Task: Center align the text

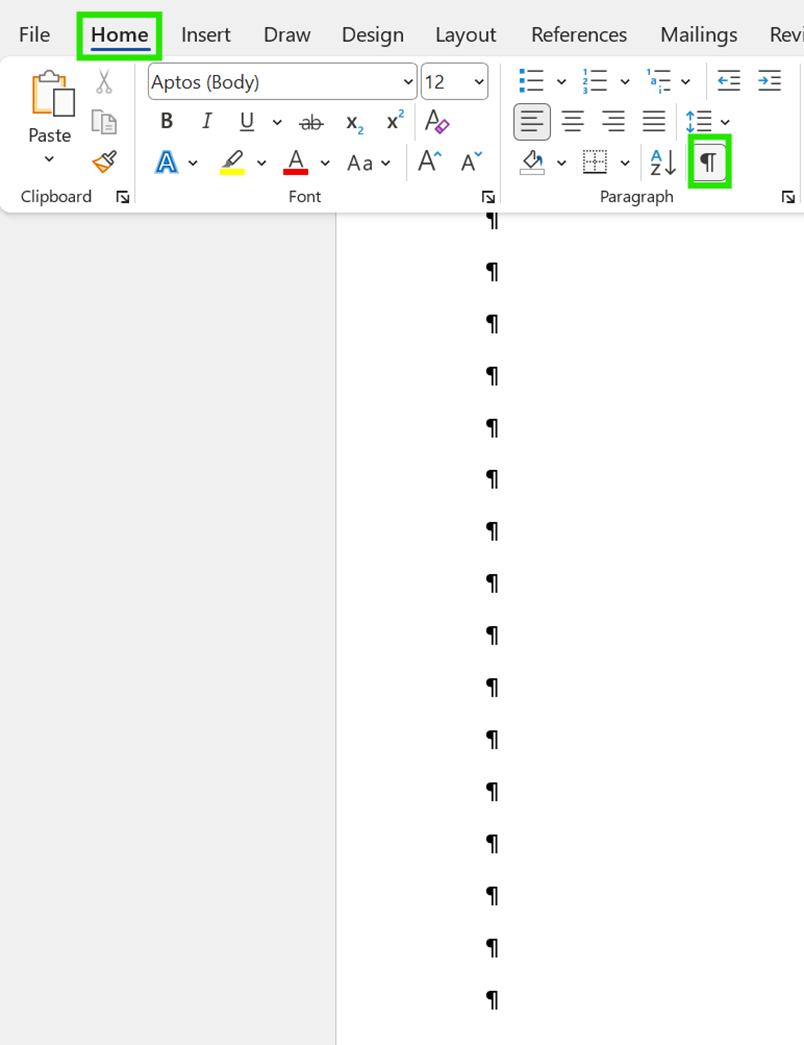Action: pyautogui.click(x=573, y=122)
